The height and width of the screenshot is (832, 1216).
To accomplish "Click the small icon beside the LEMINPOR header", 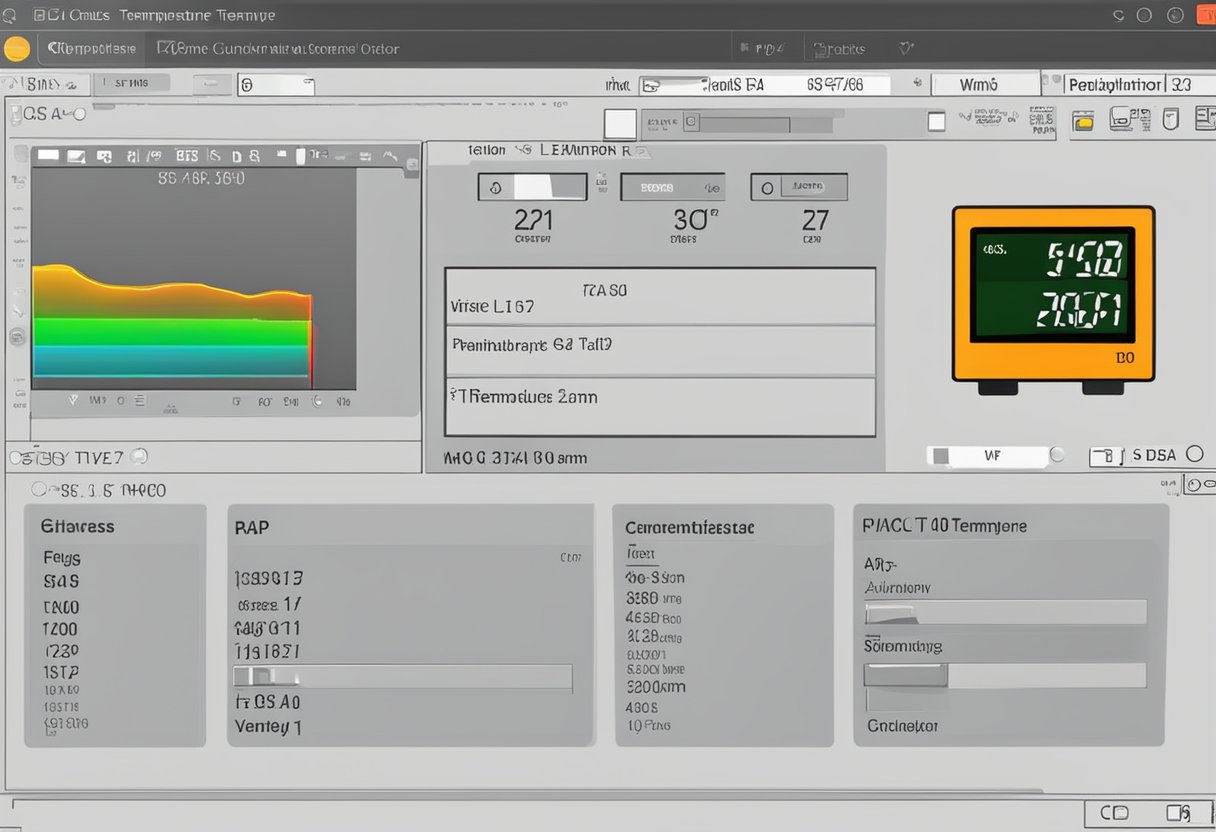I will tap(522, 150).
